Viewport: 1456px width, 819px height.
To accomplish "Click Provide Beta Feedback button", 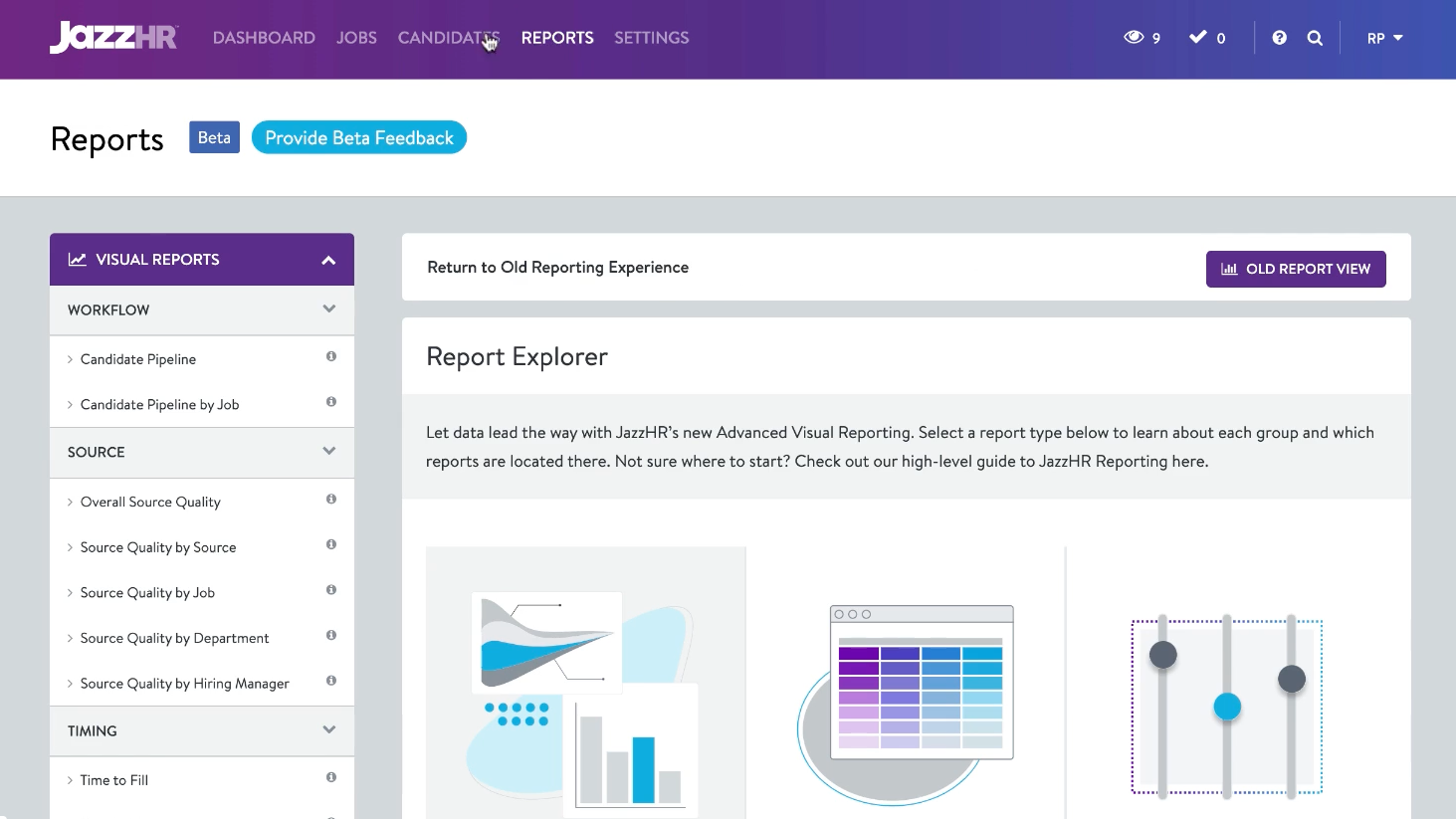I will click(359, 138).
